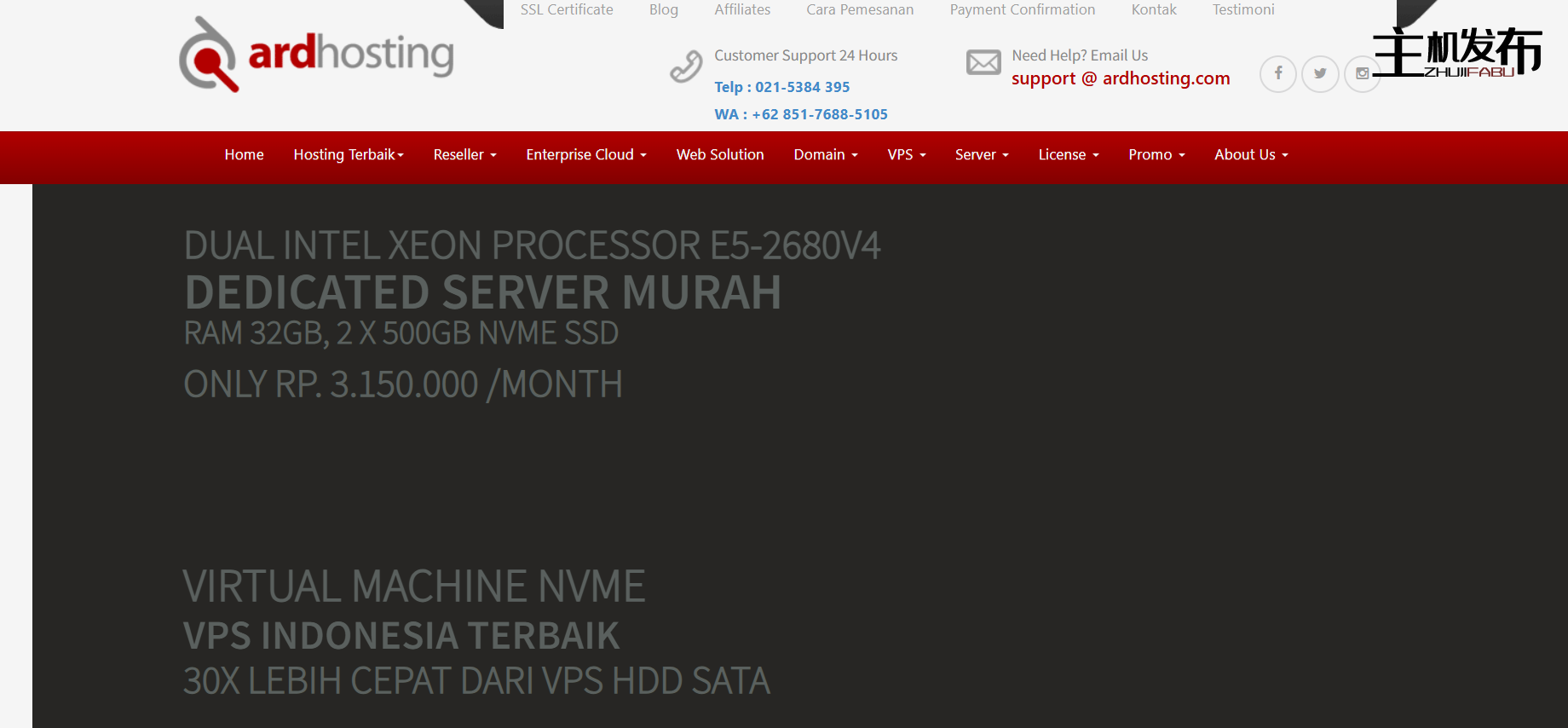Viewport: 1568px width, 728px height.
Task: Visit the Testimoni page link
Action: pos(1242,9)
